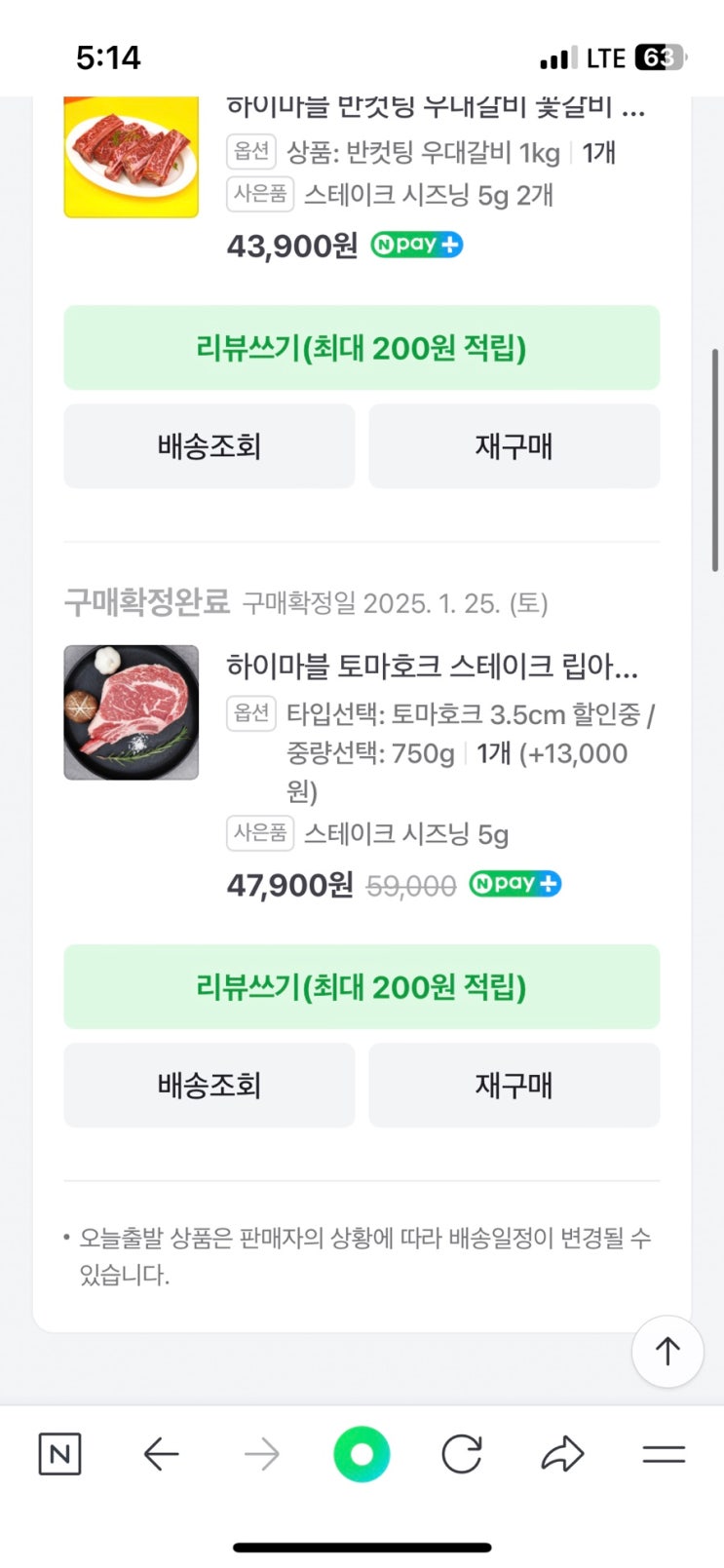The image size is (724, 1568).
Task: Open the tomahawk steak product thumbnail
Action: [132, 712]
